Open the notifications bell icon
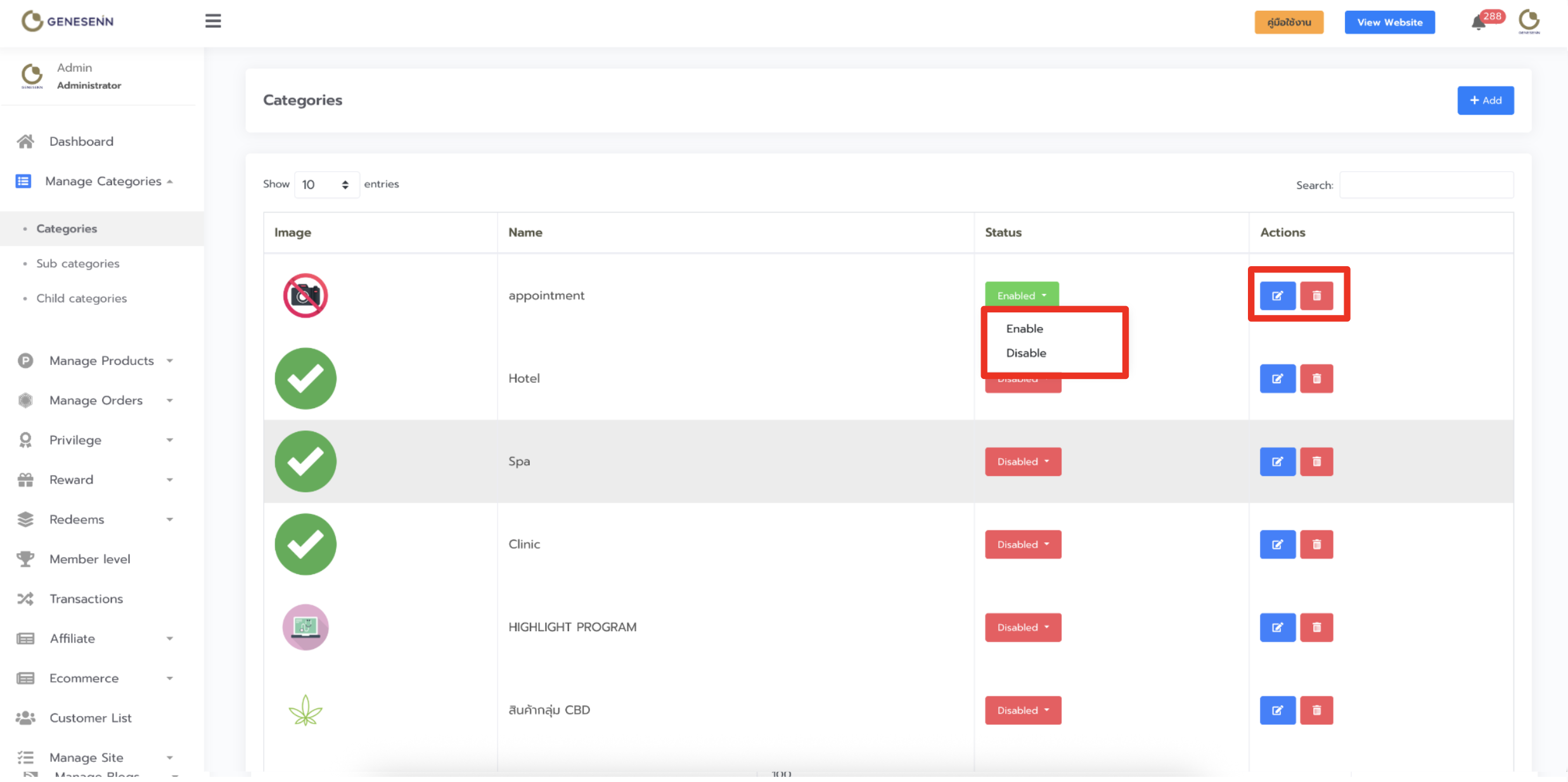Screen dimensions: 1568x782 click(x=1479, y=23)
